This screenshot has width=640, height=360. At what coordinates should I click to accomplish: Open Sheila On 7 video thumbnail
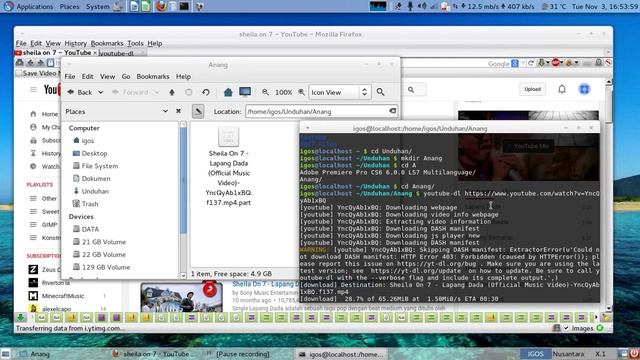pos(181,297)
